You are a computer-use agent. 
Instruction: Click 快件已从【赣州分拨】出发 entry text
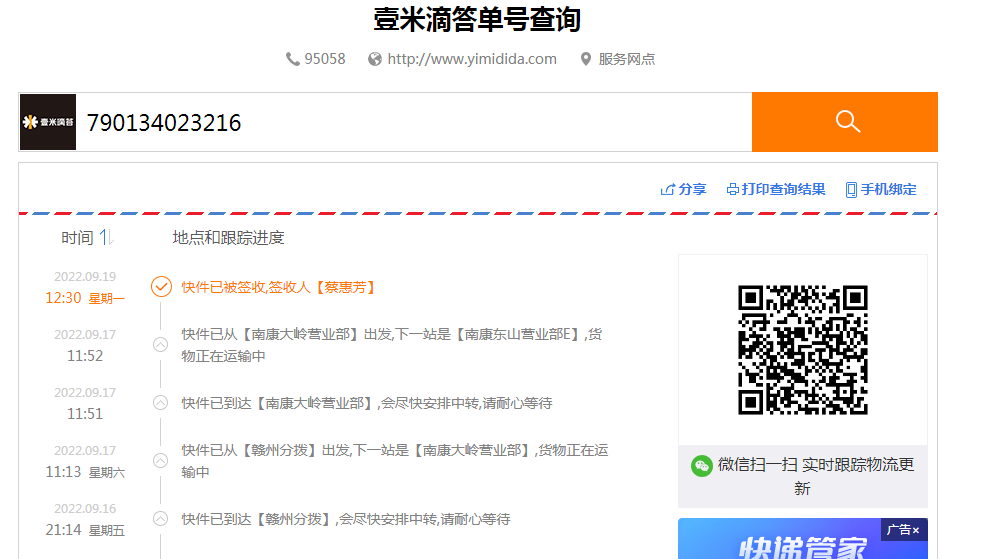(x=395, y=461)
